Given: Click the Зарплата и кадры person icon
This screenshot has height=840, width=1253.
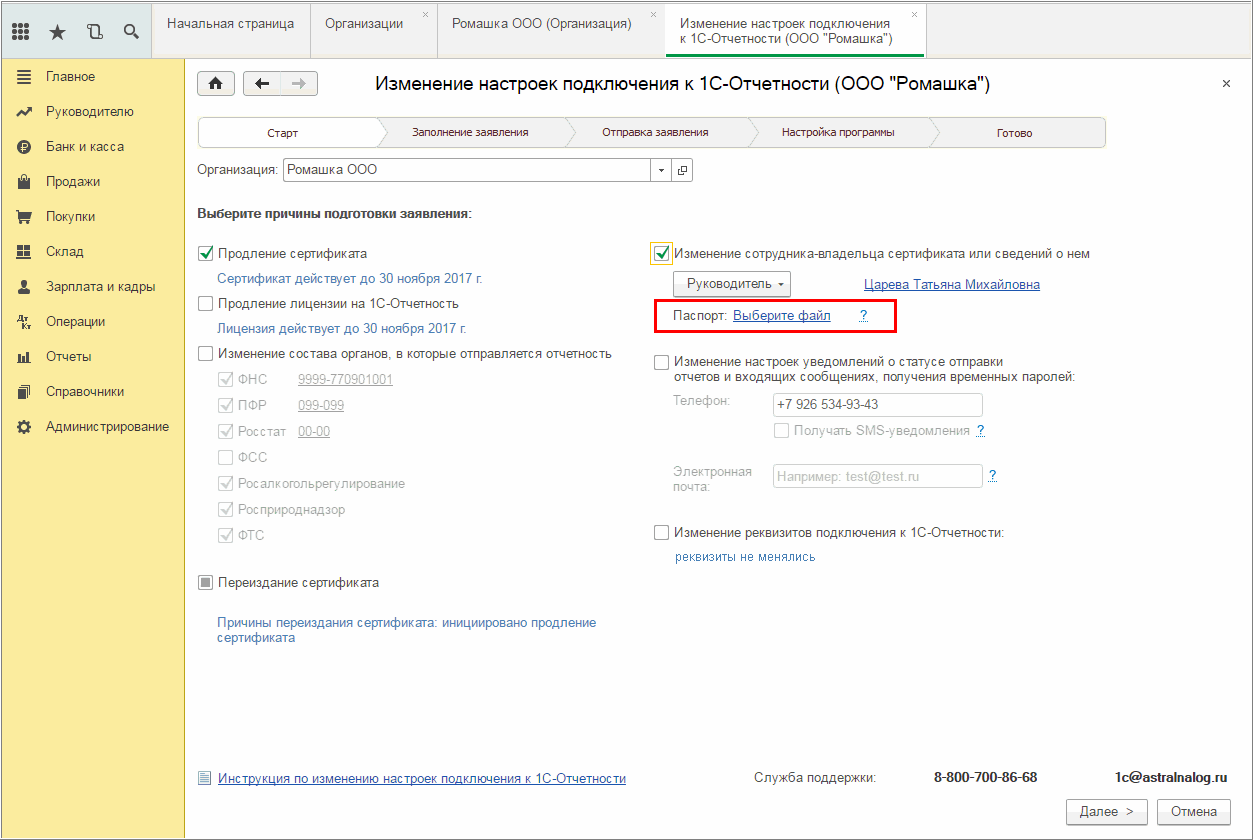Looking at the screenshot, I should click(x=25, y=287).
